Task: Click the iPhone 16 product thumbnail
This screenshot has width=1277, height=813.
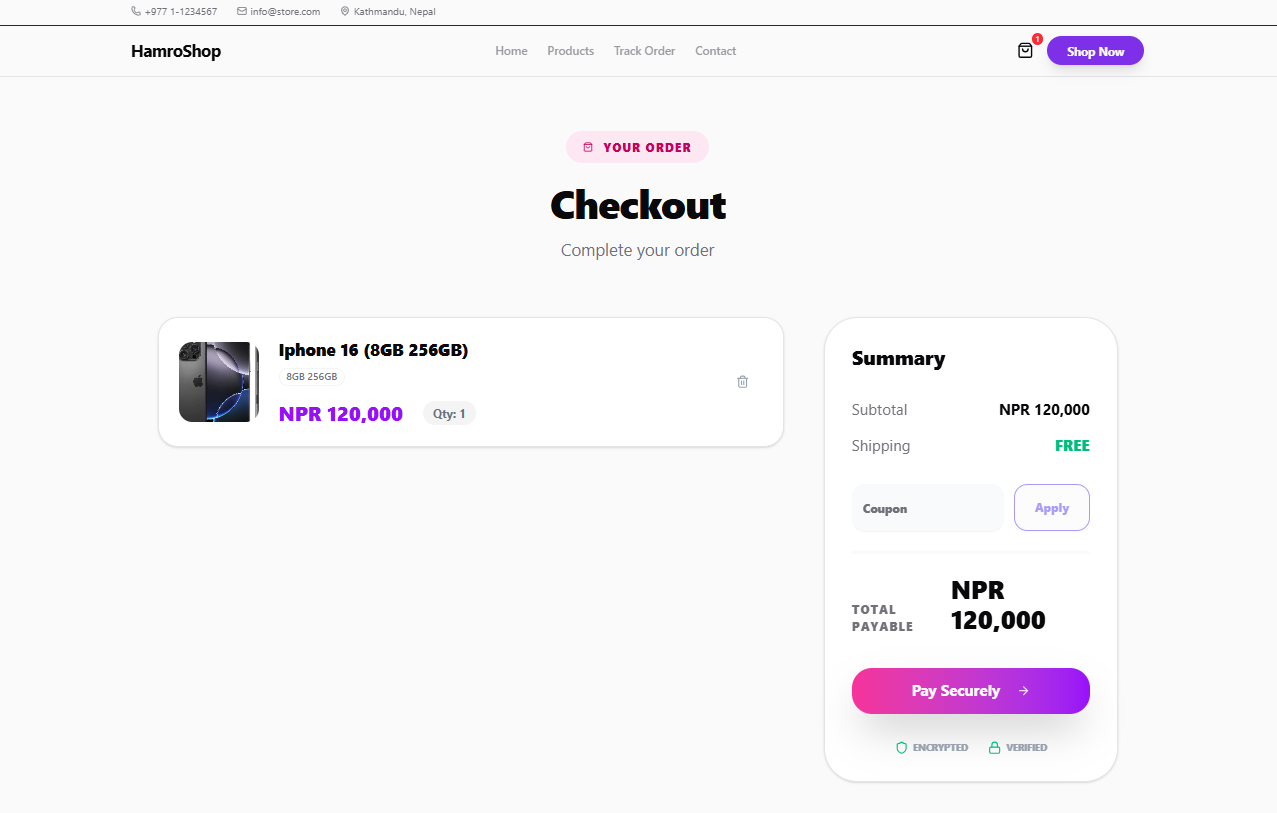Action: pyautogui.click(x=219, y=382)
